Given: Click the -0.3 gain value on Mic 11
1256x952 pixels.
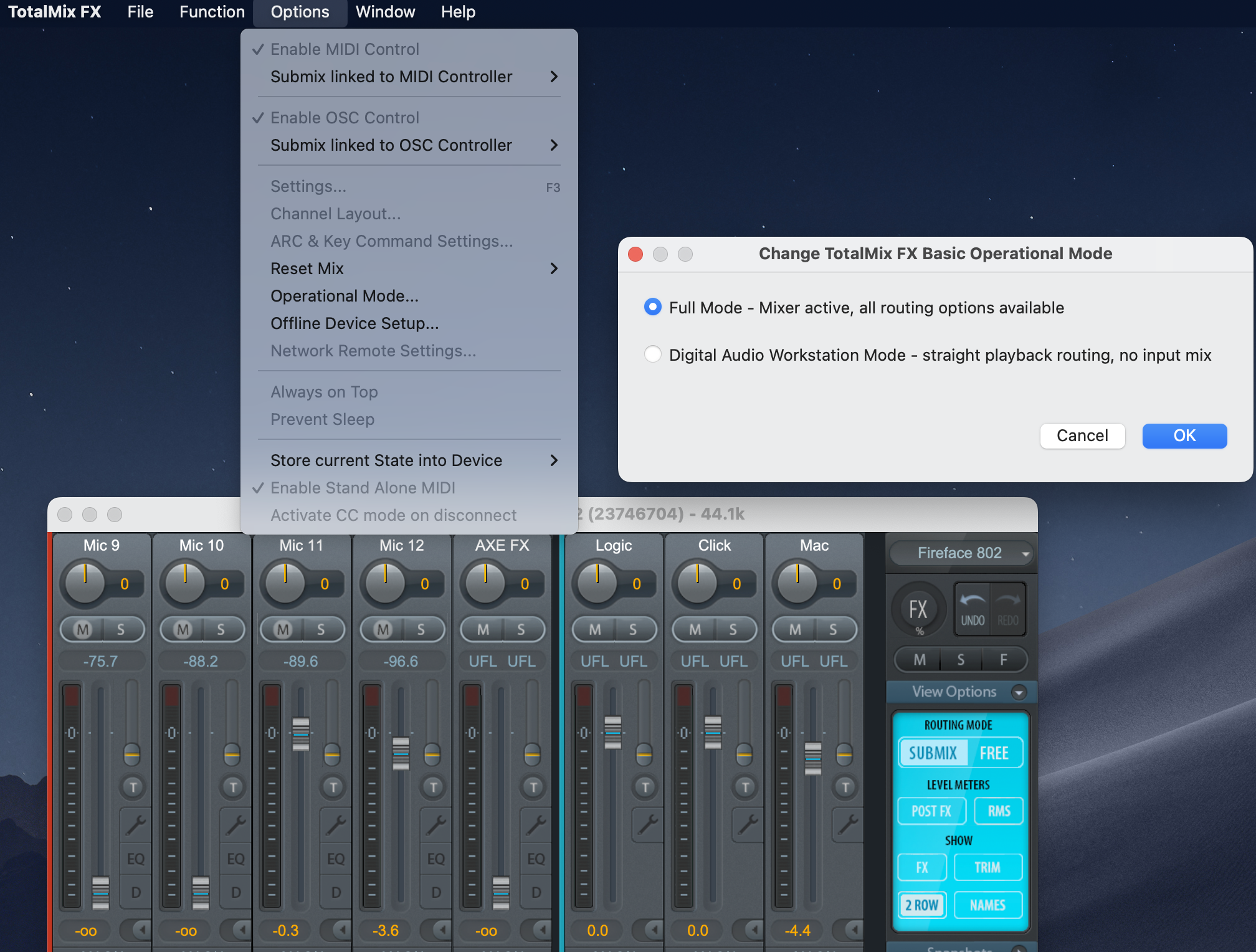Looking at the screenshot, I should click(x=286, y=930).
